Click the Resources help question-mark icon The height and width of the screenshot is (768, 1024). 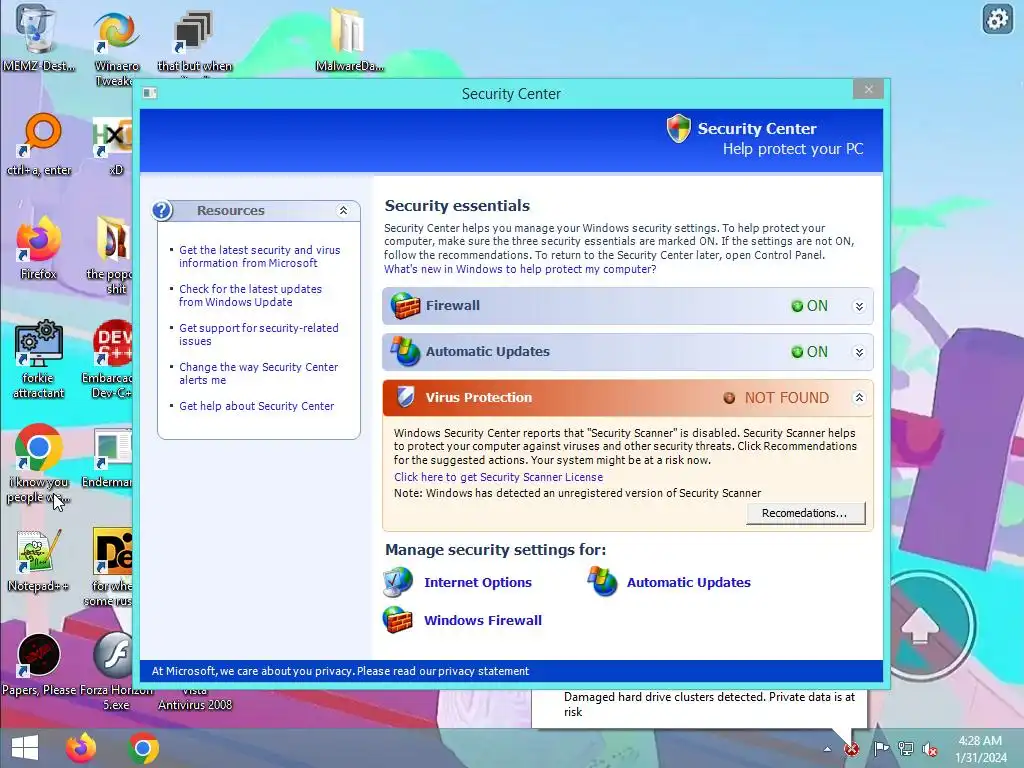(162, 210)
